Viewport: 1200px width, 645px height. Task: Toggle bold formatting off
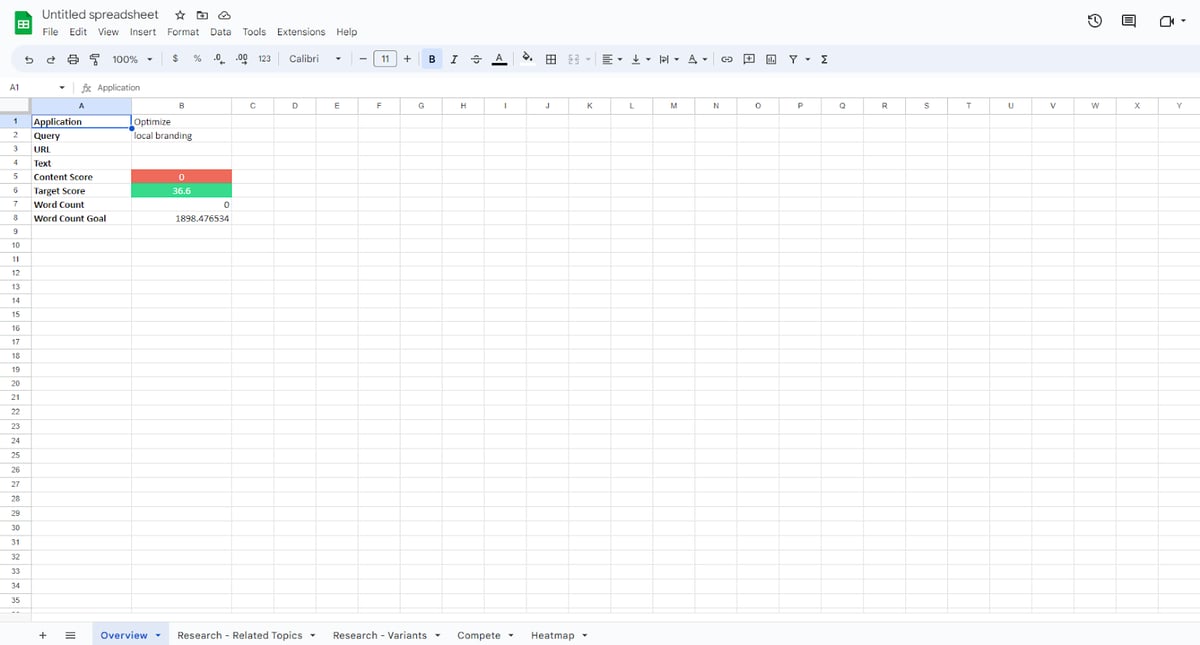point(431,59)
